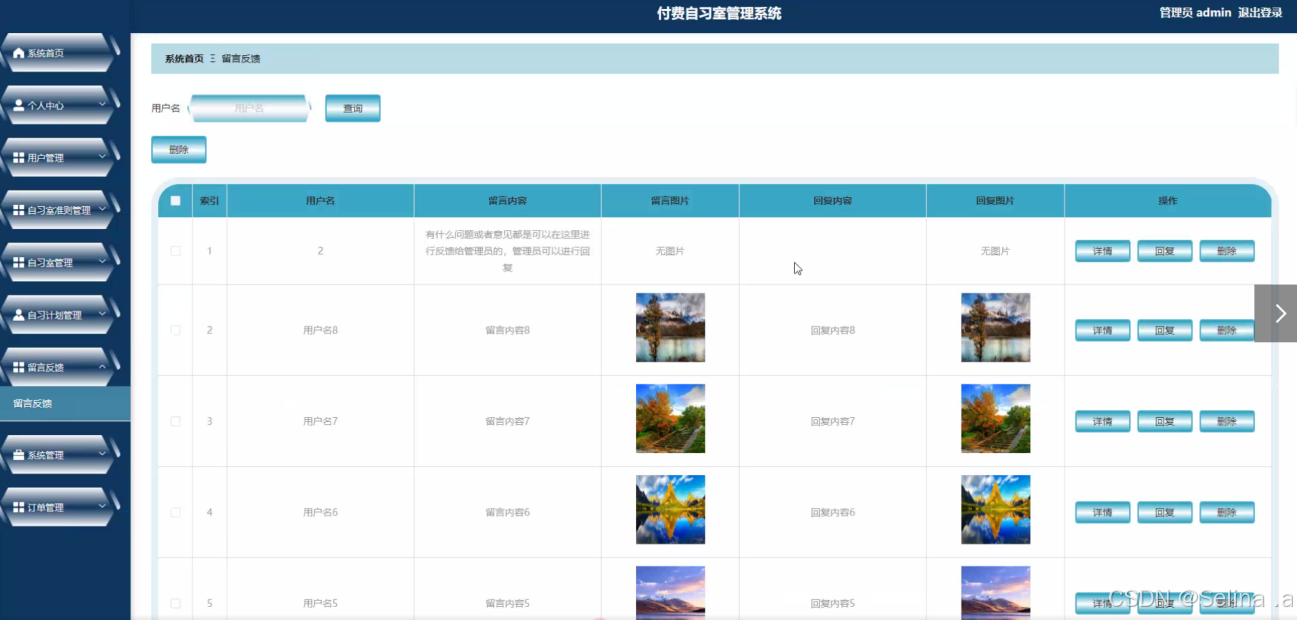Click the 删除 button above the table
Viewport: 1297px width, 620px height.
click(179, 150)
